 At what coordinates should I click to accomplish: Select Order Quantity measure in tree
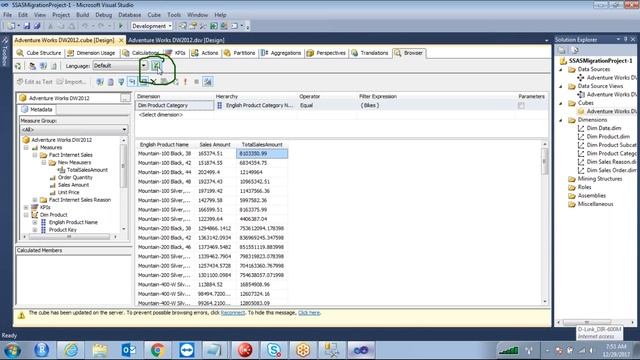pos(75,178)
